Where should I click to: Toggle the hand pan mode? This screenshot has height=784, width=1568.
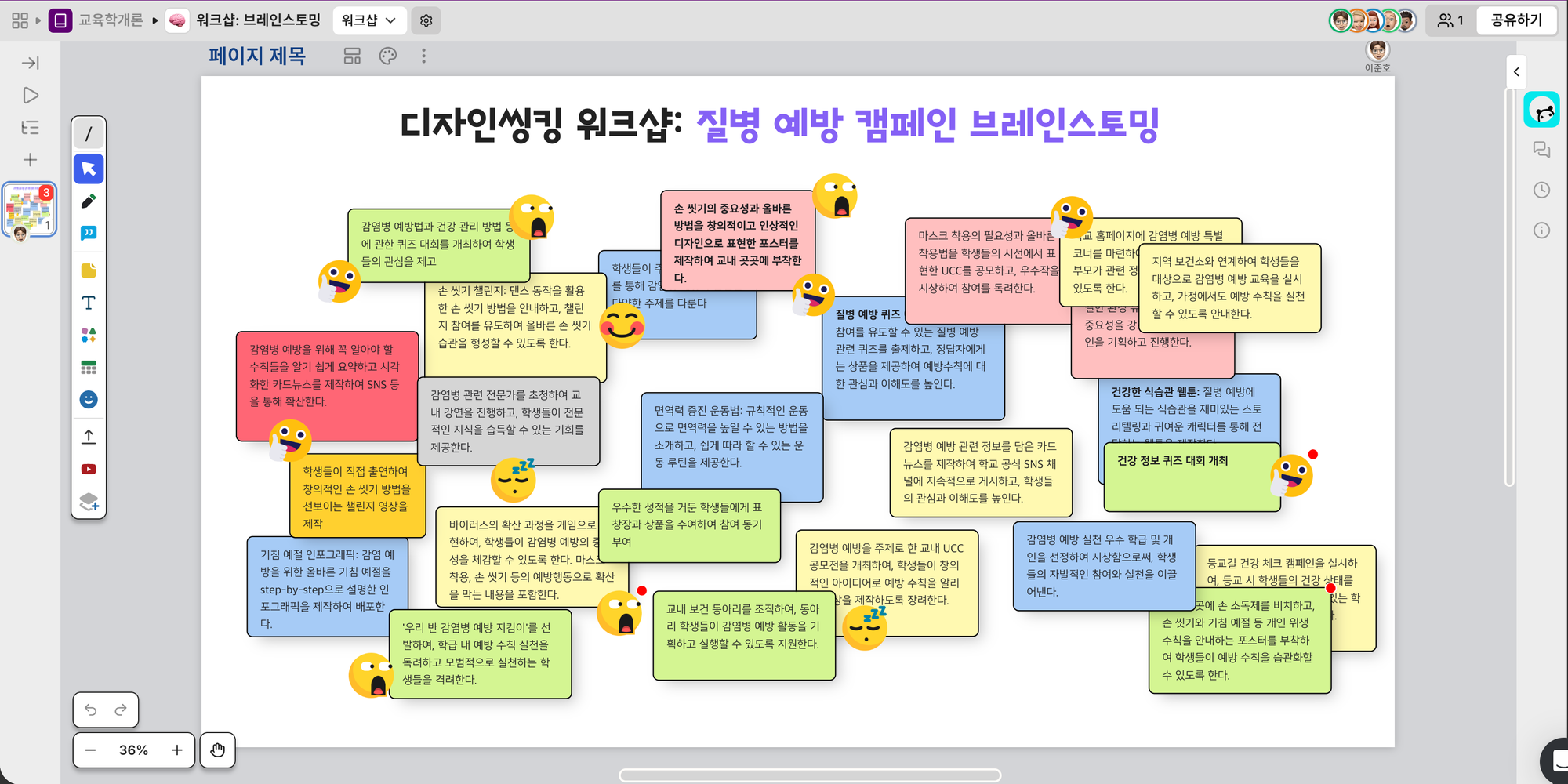point(217,750)
